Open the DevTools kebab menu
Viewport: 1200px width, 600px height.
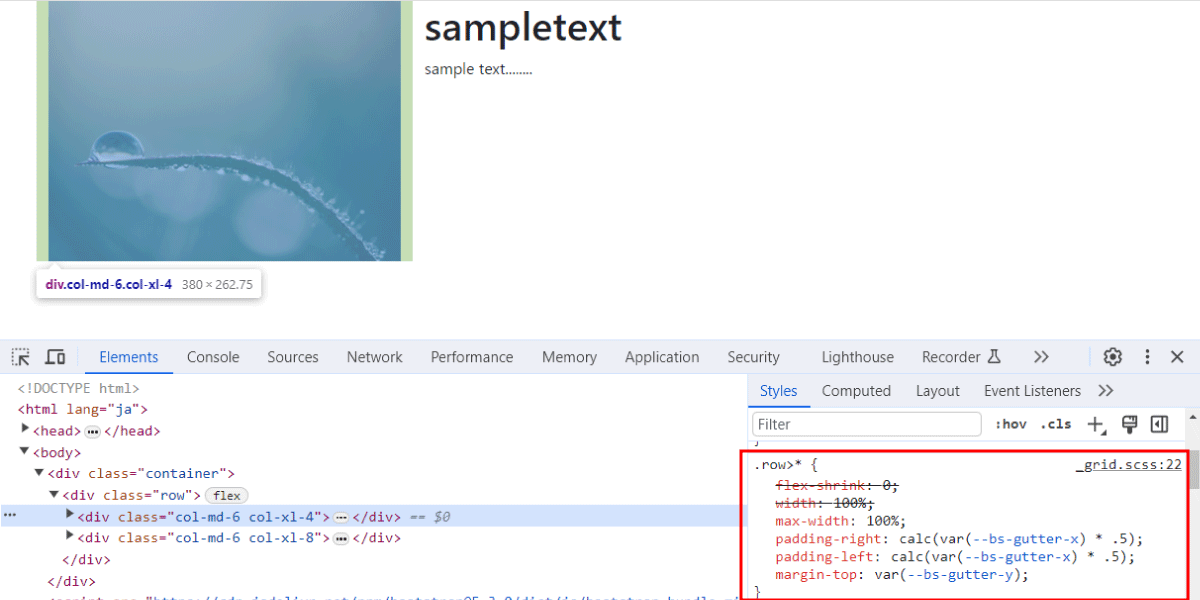1147,357
